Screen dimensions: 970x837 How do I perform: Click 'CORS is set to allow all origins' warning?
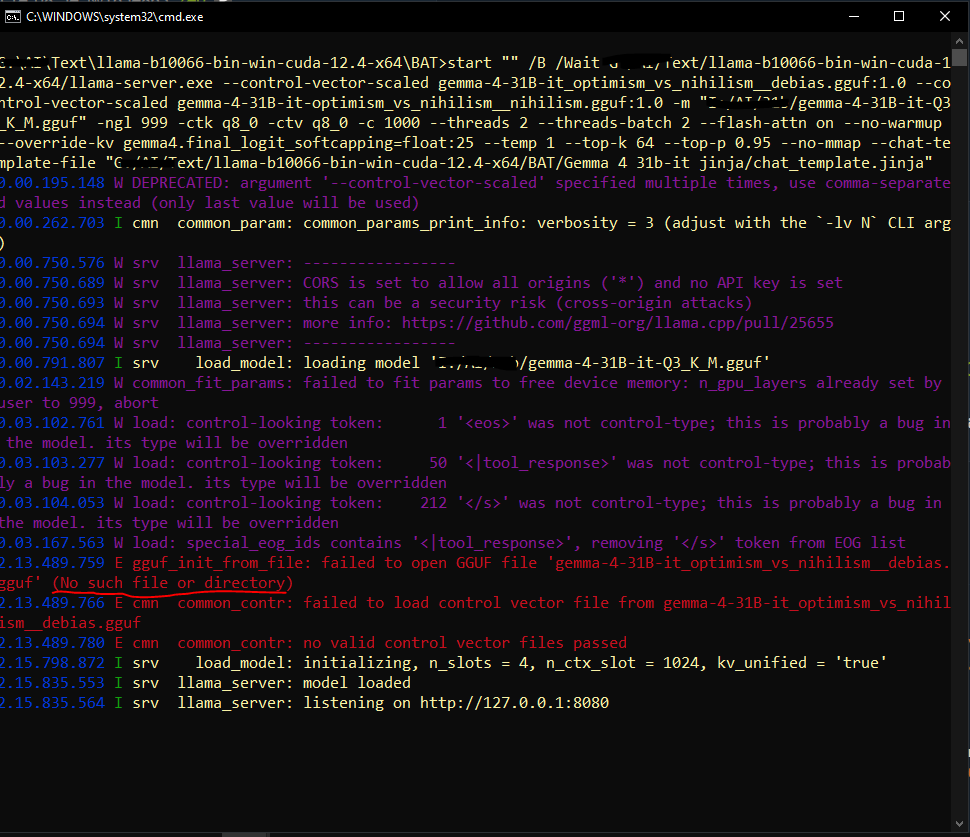click(x=446, y=283)
